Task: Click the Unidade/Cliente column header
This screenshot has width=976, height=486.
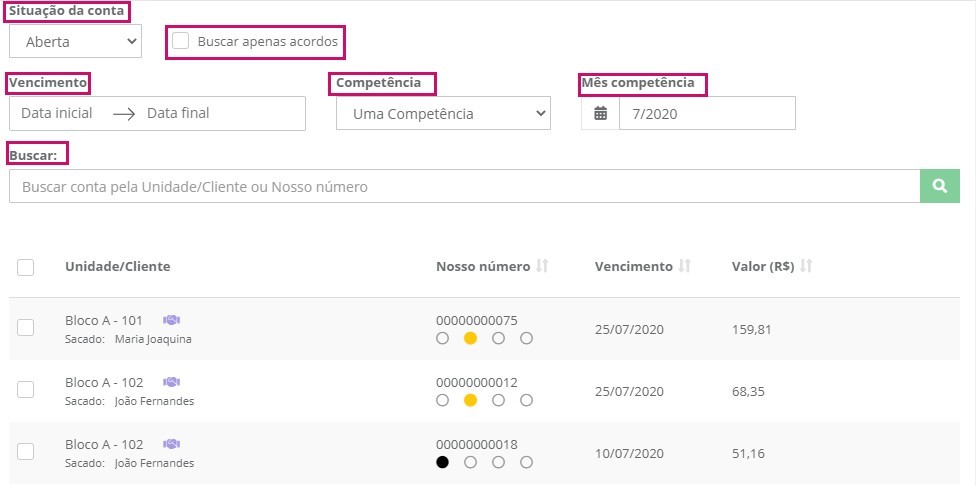Action: click(118, 266)
